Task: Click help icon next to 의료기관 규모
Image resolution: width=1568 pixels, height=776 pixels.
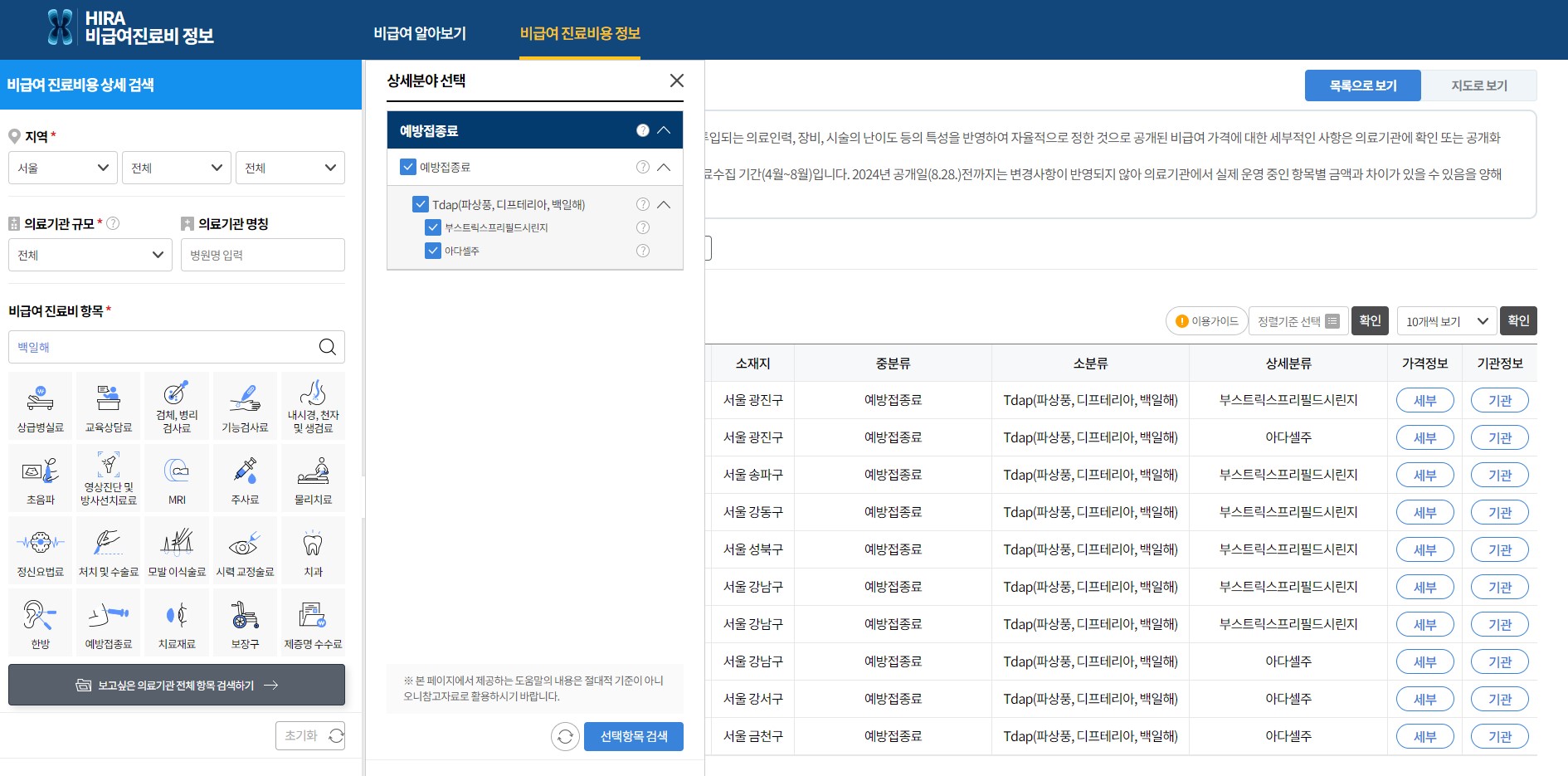Action: [114, 223]
